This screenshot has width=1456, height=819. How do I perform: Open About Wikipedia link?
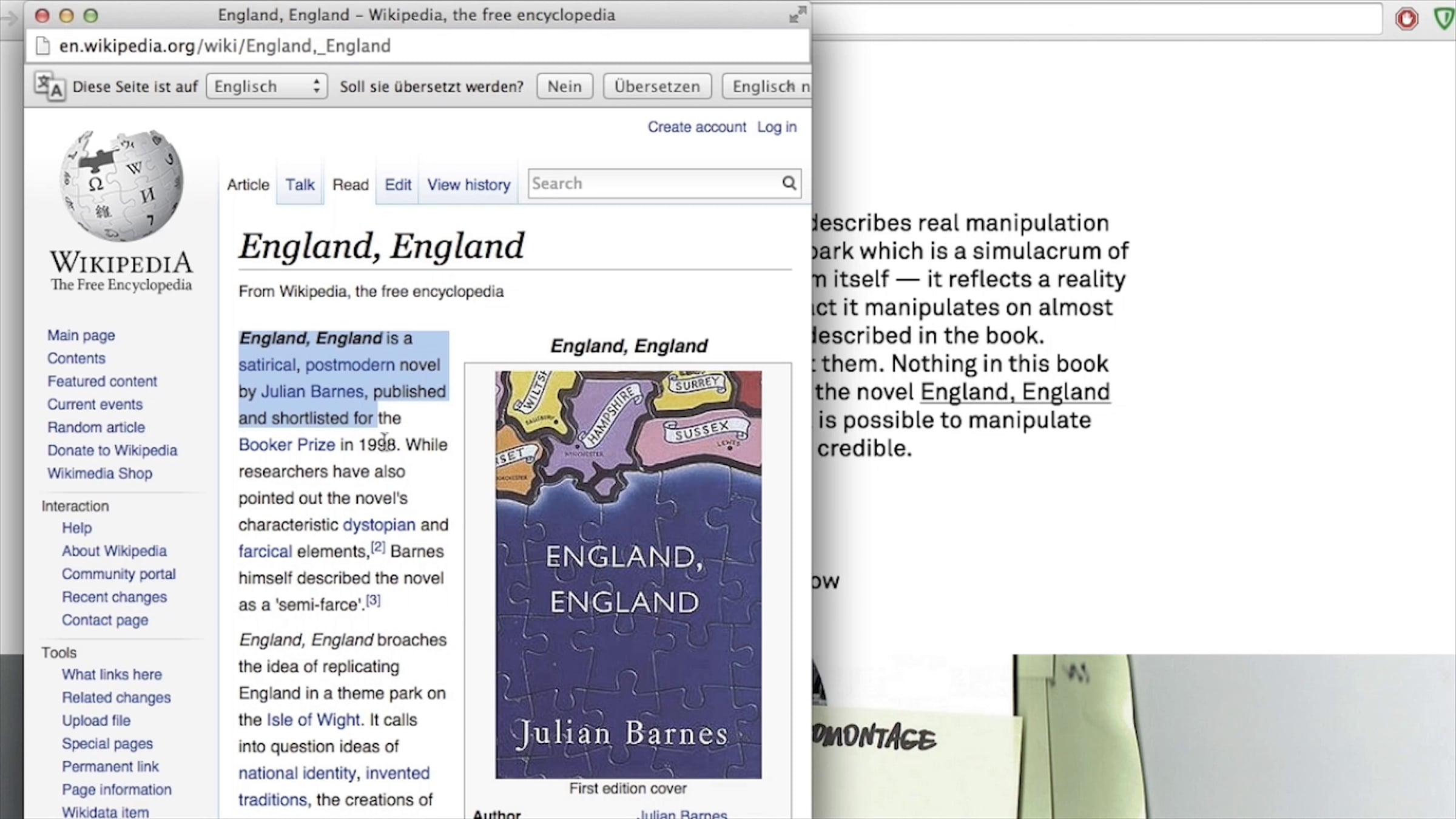[x=114, y=551]
